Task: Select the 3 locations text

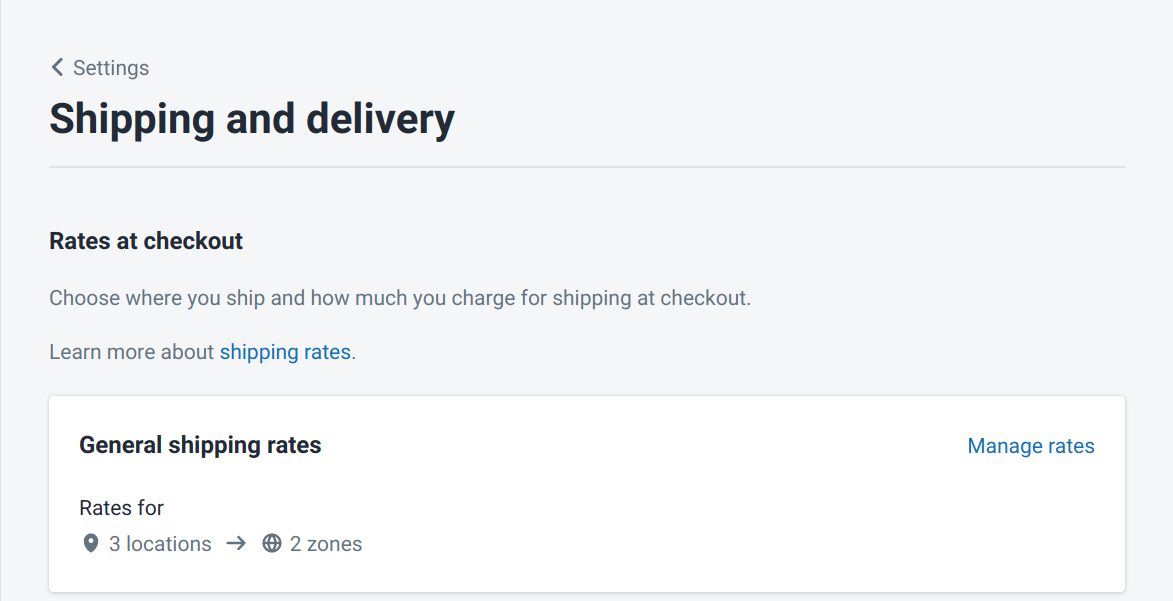Action: (x=160, y=544)
